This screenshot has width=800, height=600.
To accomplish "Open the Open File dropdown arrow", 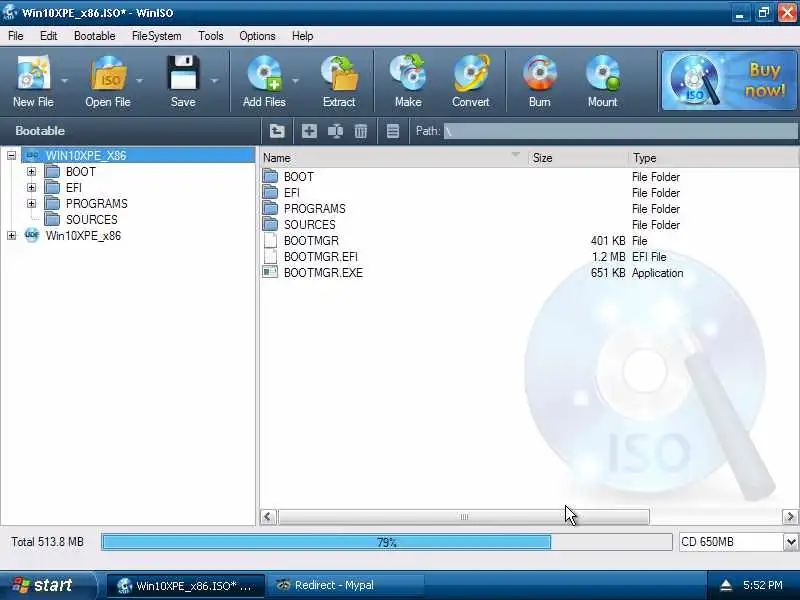I will (139, 81).
